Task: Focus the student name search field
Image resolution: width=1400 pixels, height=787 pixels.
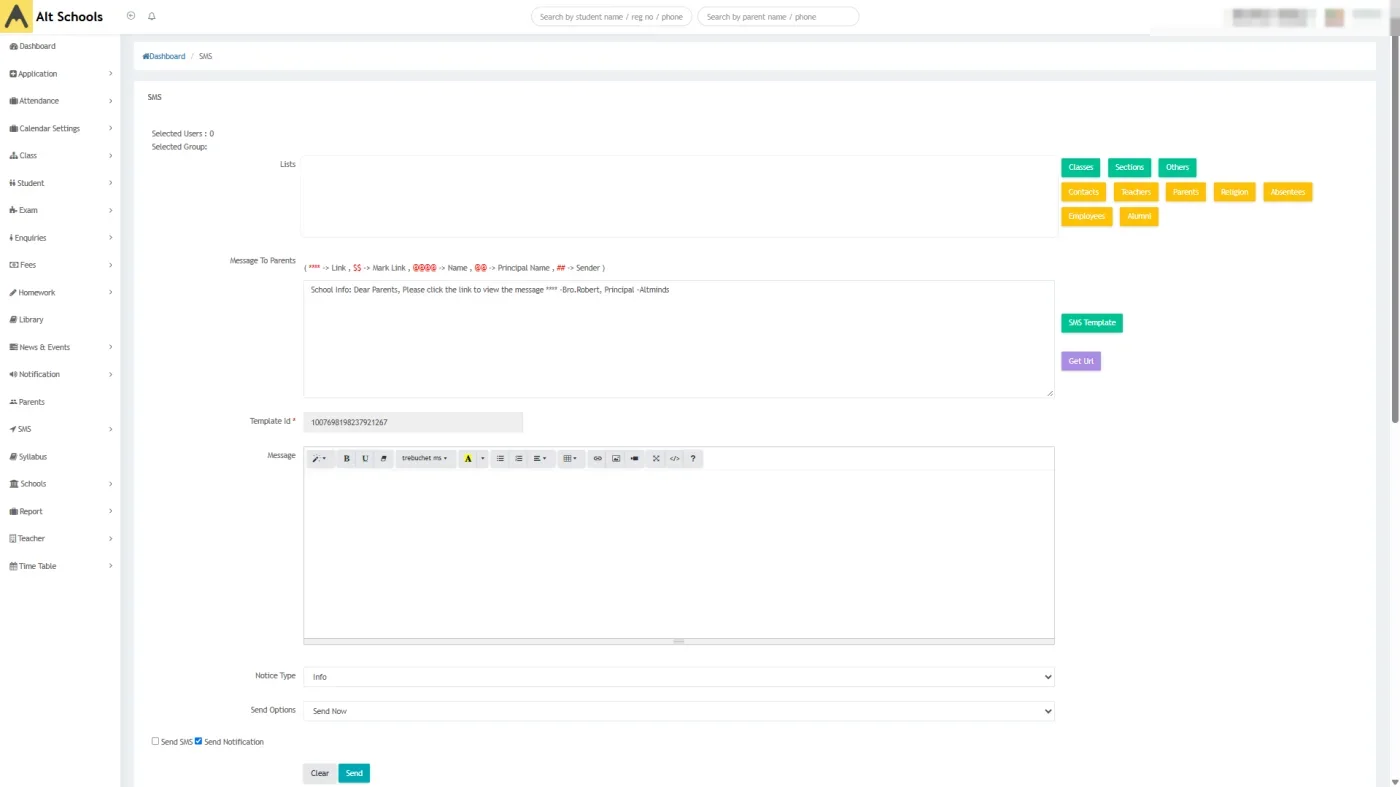Action: click(x=611, y=17)
